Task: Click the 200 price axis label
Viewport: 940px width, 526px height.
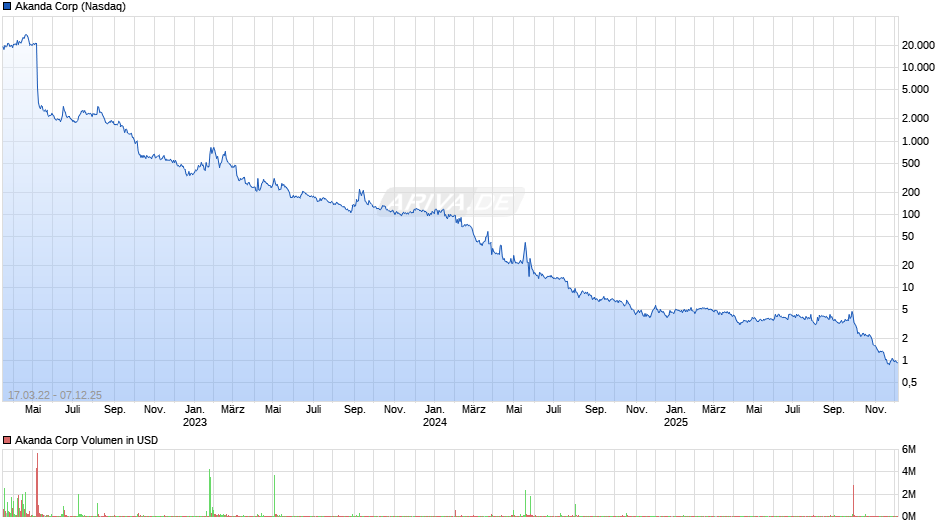Action: tap(911, 192)
